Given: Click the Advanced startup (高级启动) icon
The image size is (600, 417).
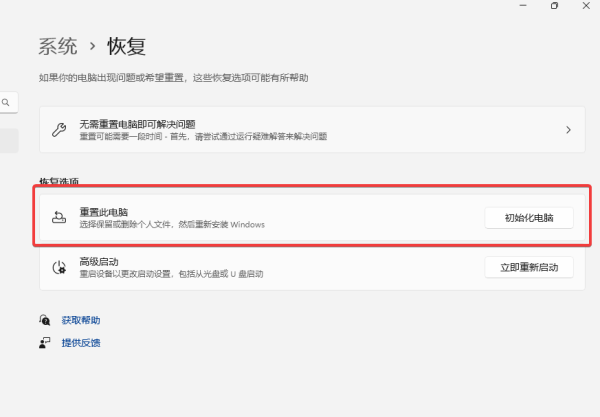Looking at the screenshot, I should [59, 266].
